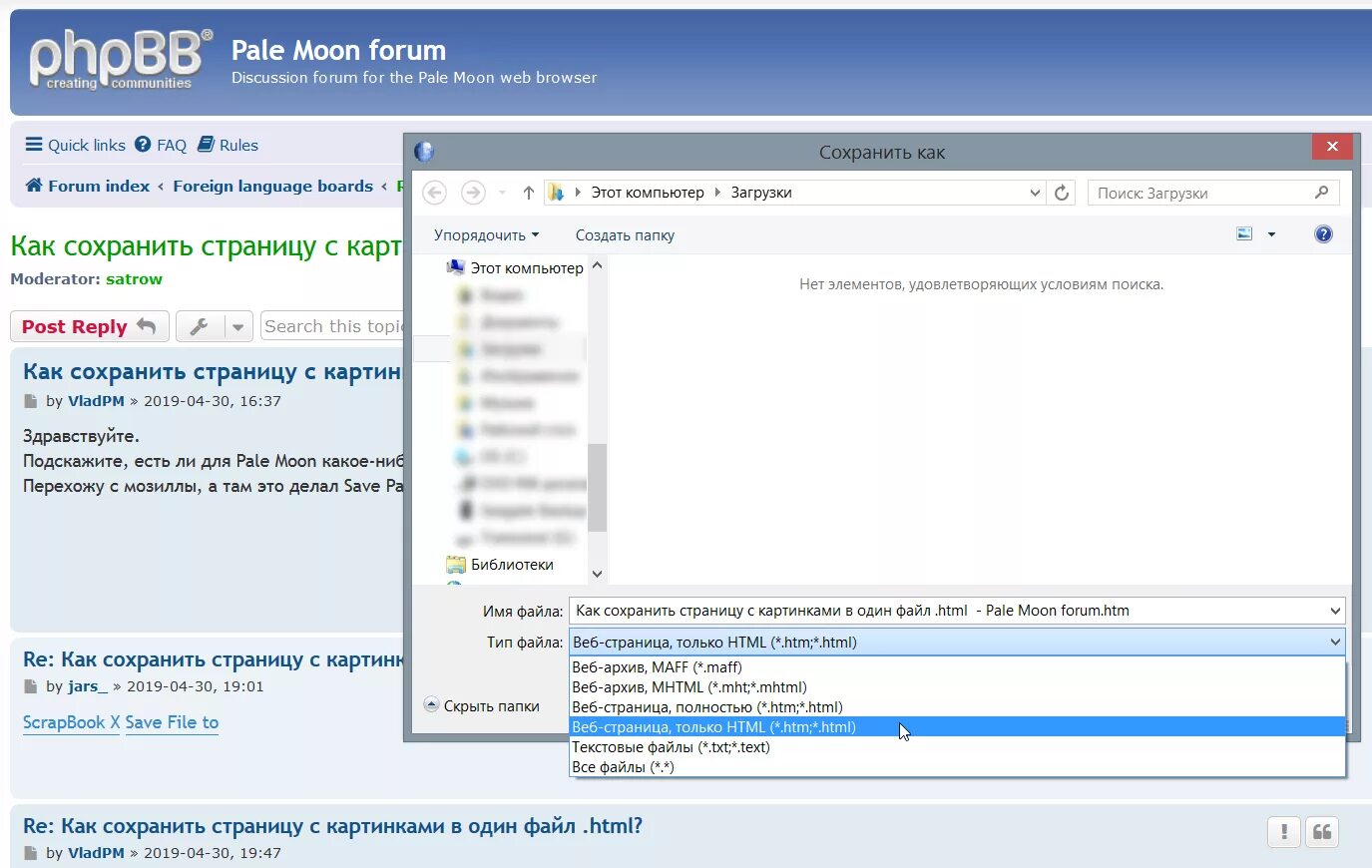This screenshot has width=1372, height=868.
Task: Open Тип файла combo box
Action: coord(957,643)
